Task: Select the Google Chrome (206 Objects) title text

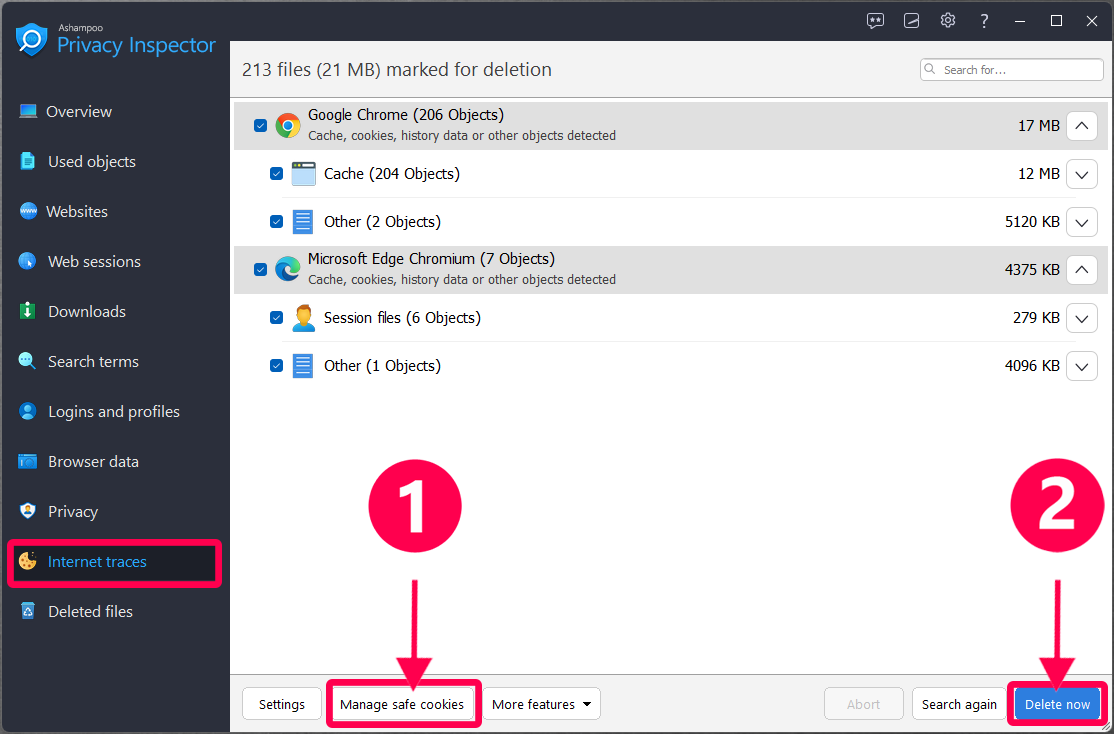Action: point(406,114)
